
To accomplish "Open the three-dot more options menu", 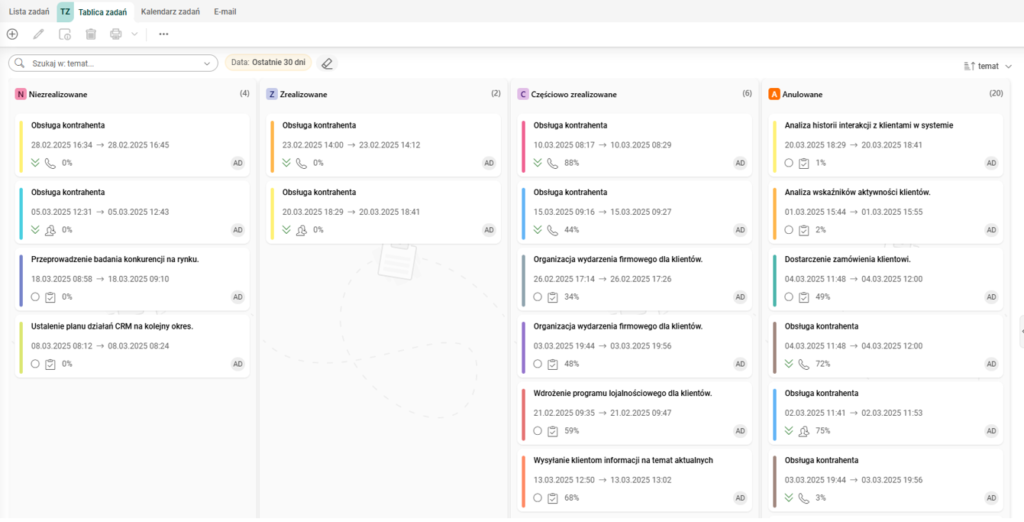I will tap(163, 34).
